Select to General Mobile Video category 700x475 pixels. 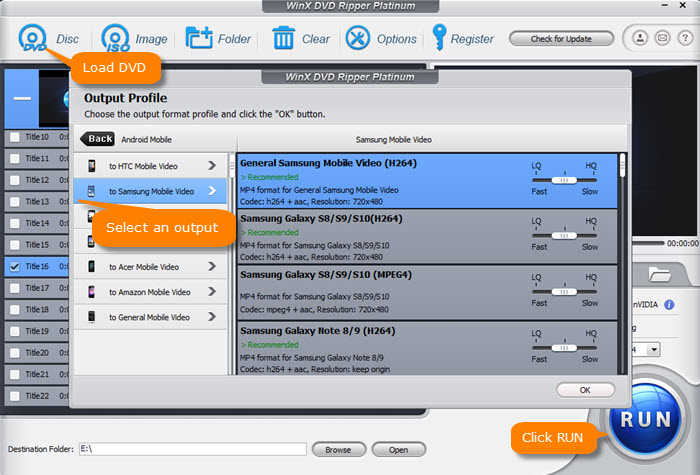pyautogui.click(x=150, y=317)
